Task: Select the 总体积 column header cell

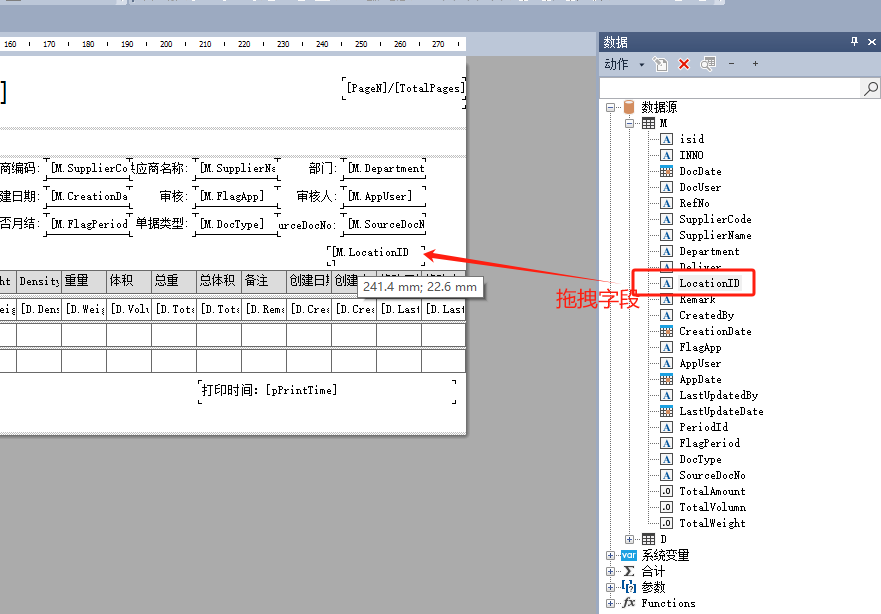Action: (x=219, y=281)
